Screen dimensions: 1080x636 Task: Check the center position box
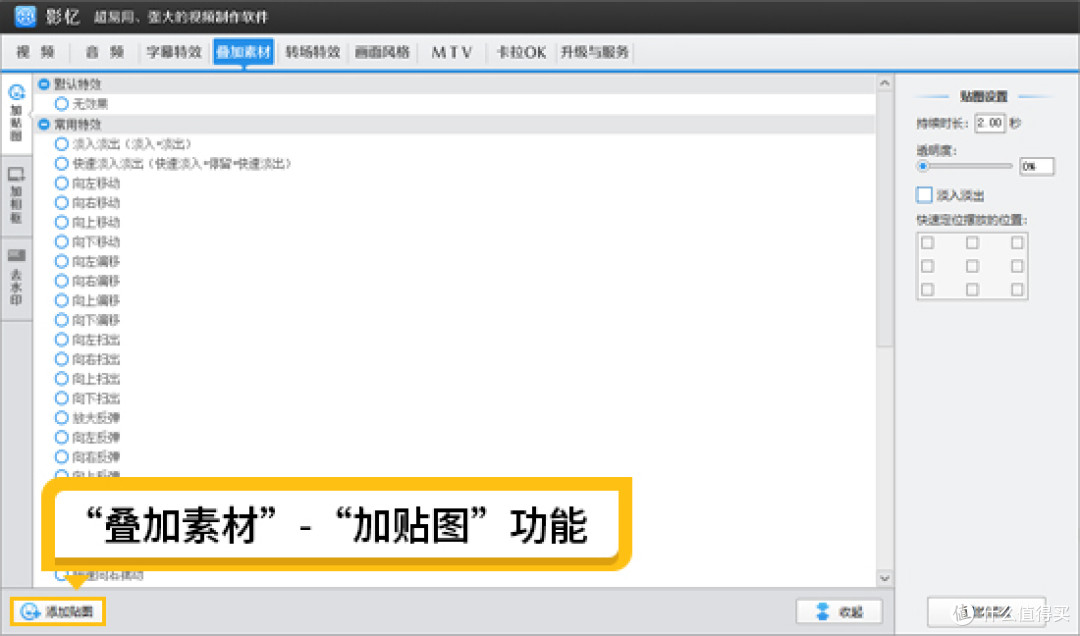(973, 266)
